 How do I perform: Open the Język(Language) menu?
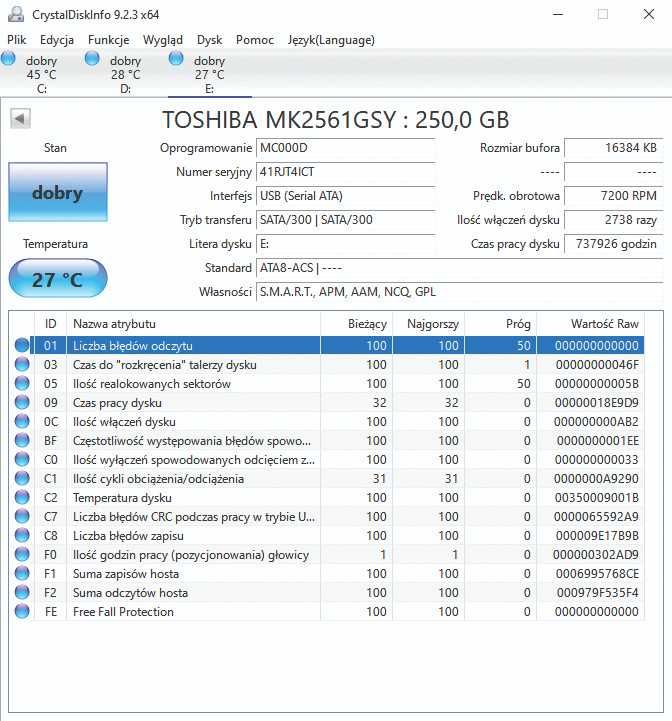pyautogui.click(x=331, y=40)
